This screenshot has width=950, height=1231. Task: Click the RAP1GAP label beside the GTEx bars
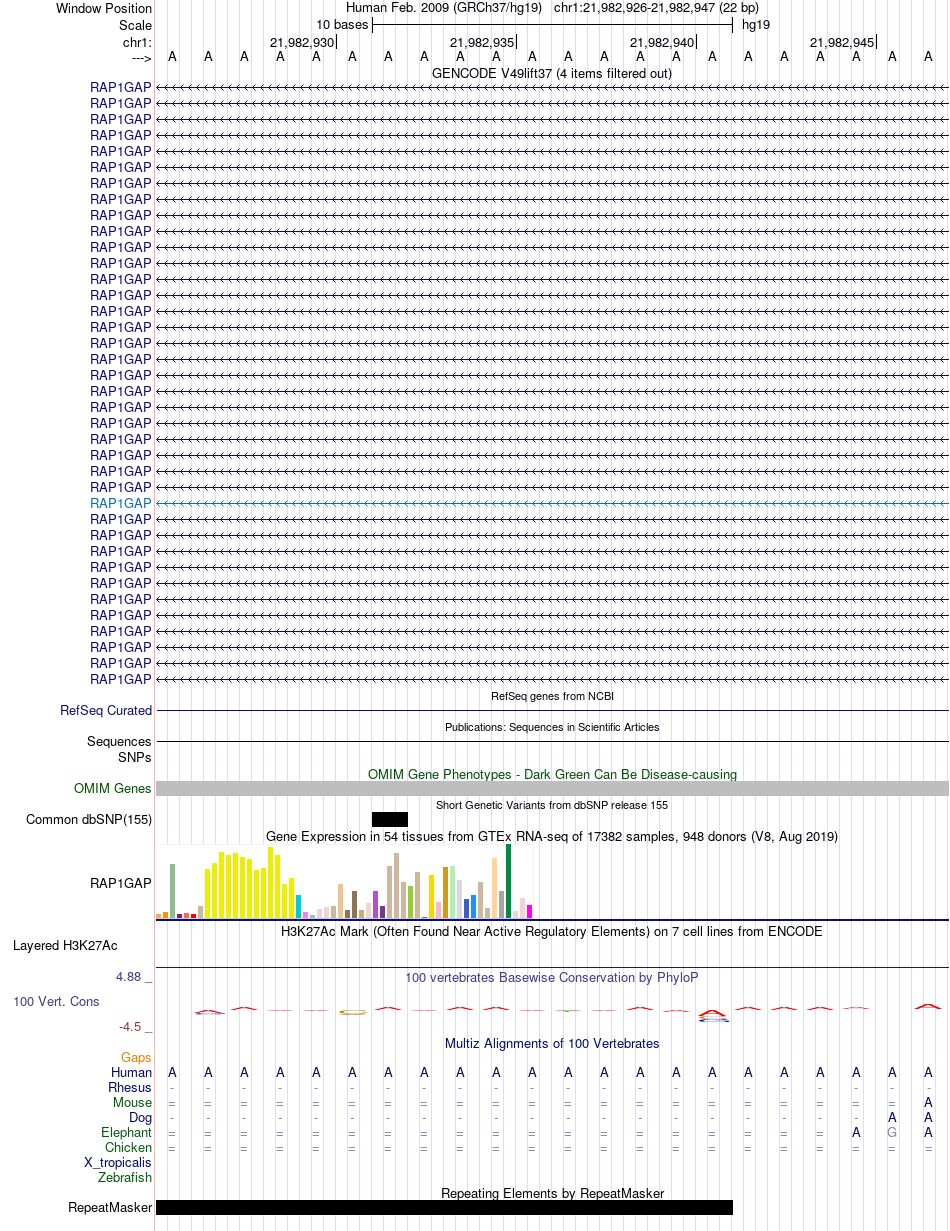[x=121, y=883]
